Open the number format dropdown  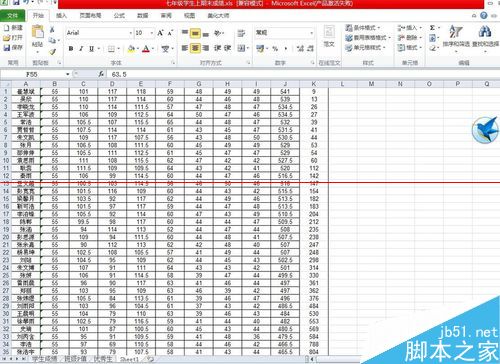pos(312,33)
